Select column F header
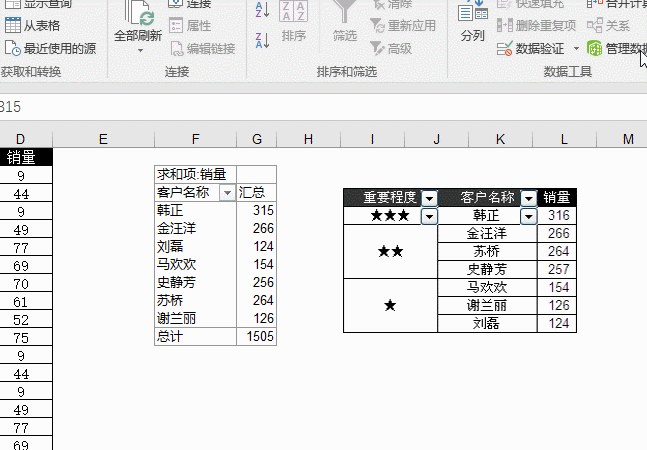Image resolution: width=647 pixels, height=450 pixels. pos(195,139)
